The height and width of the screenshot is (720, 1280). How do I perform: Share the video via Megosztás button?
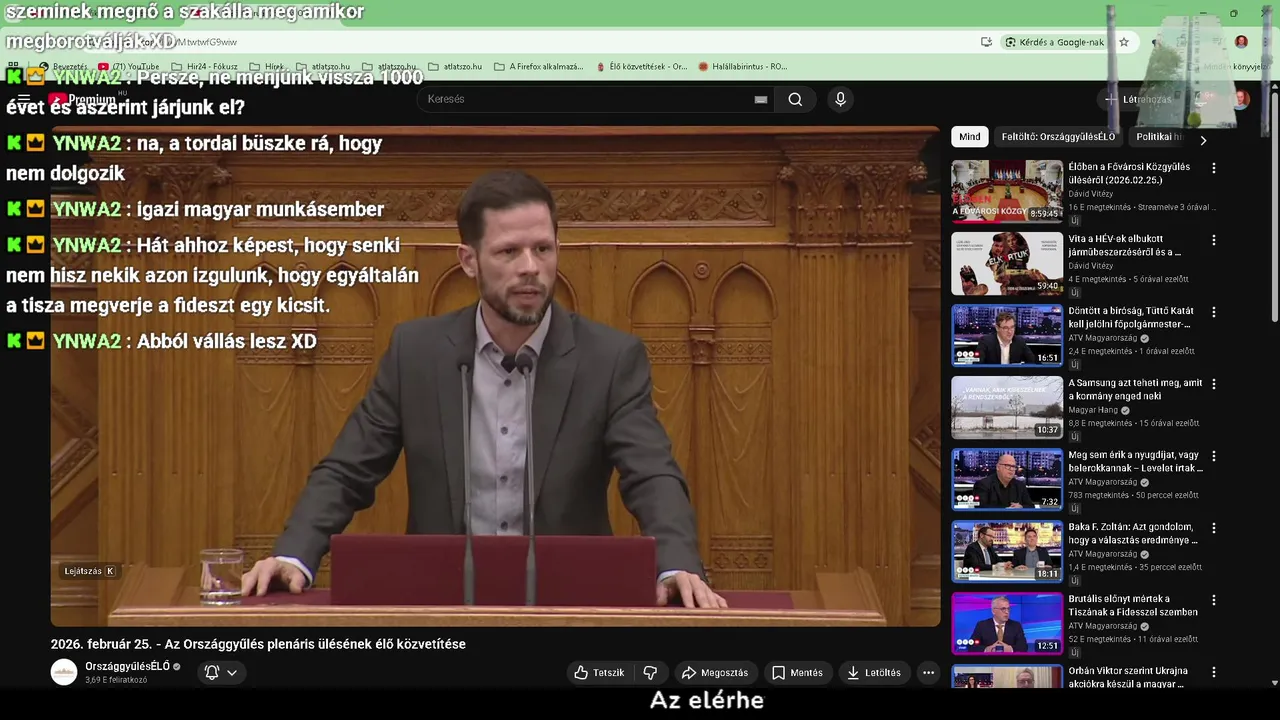[714, 673]
